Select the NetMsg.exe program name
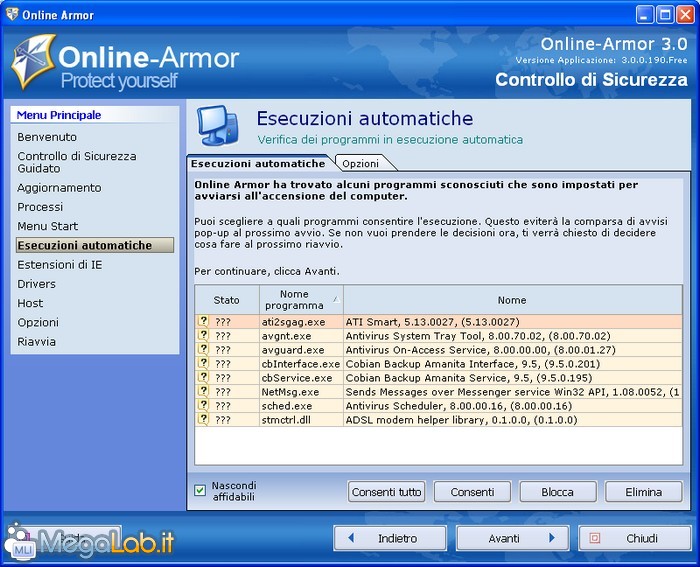Viewport: 700px width, 567px height. coord(290,392)
